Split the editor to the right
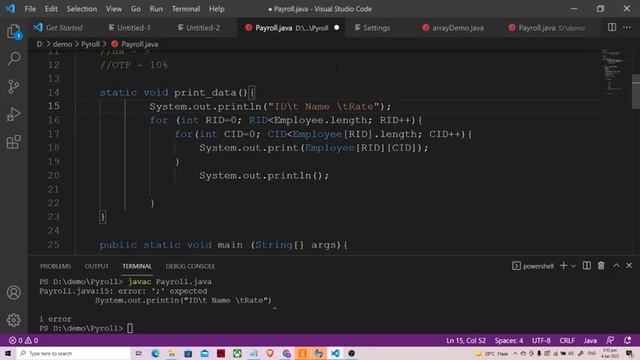The width and height of the screenshot is (640, 360). coord(612,27)
